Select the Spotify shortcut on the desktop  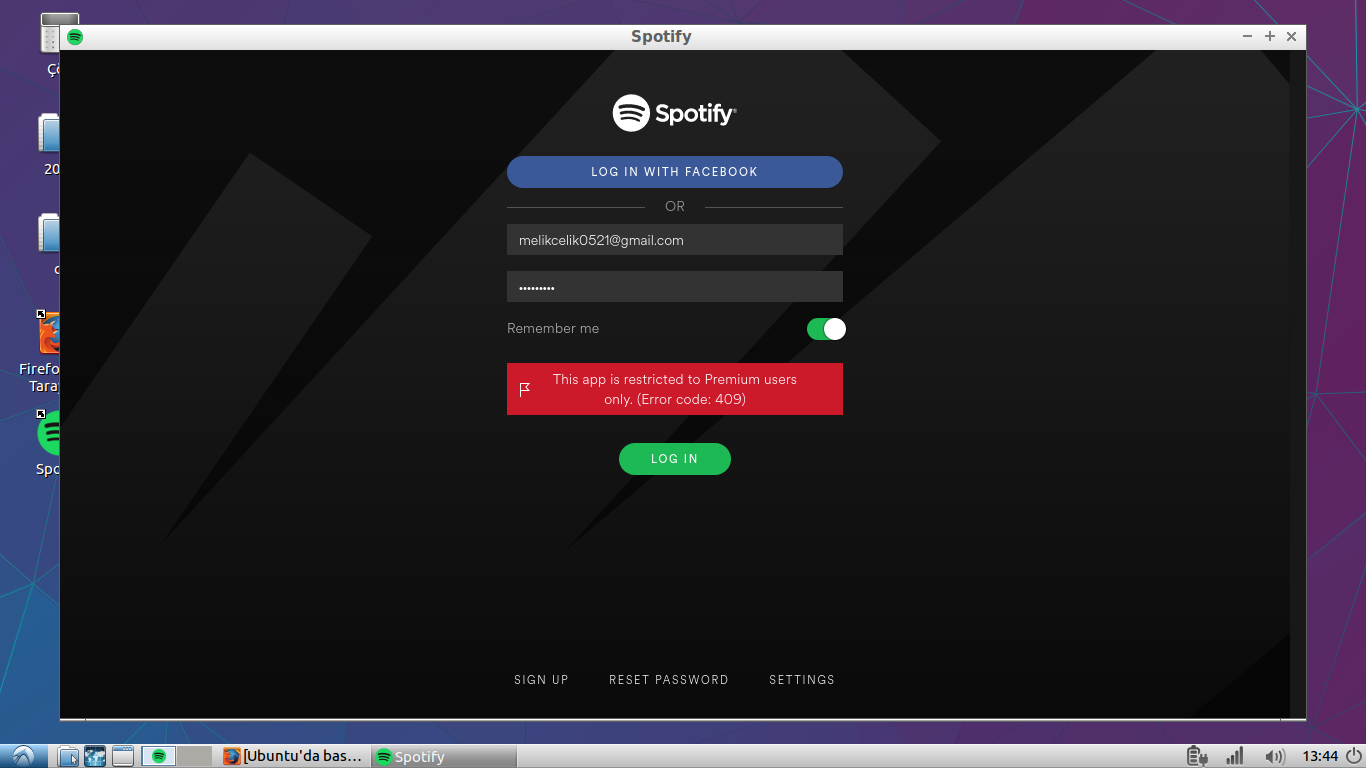click(x=48, y=442)
